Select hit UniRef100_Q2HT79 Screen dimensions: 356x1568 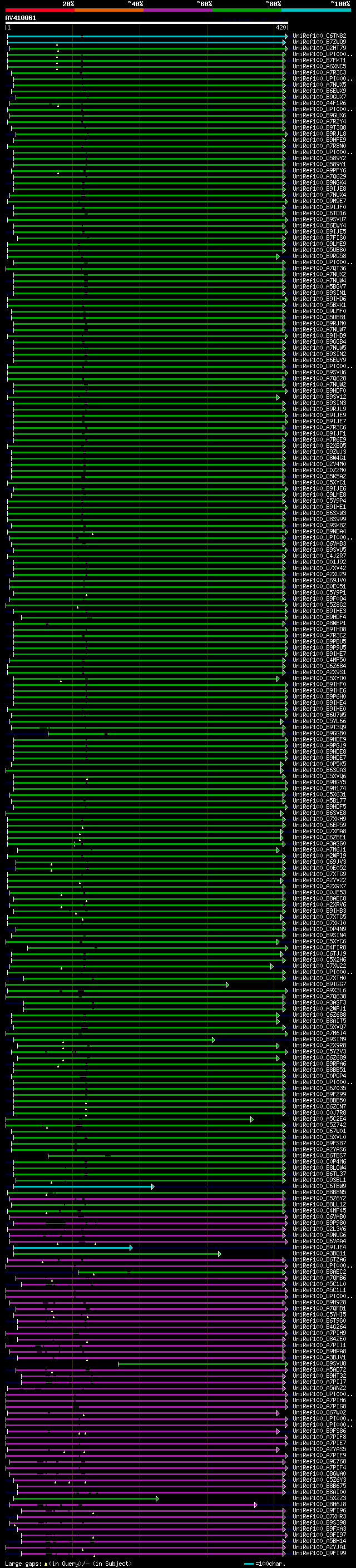(319, 48)
